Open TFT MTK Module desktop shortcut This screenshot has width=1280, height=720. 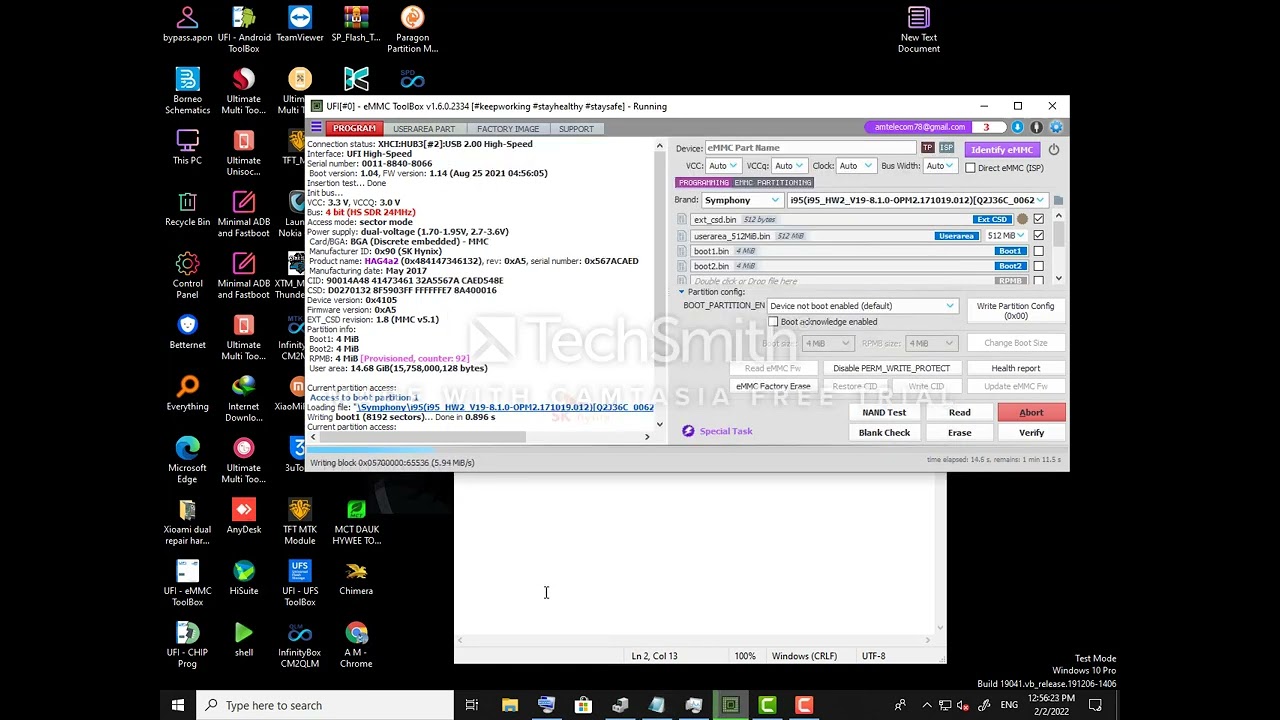coord(299,522)
